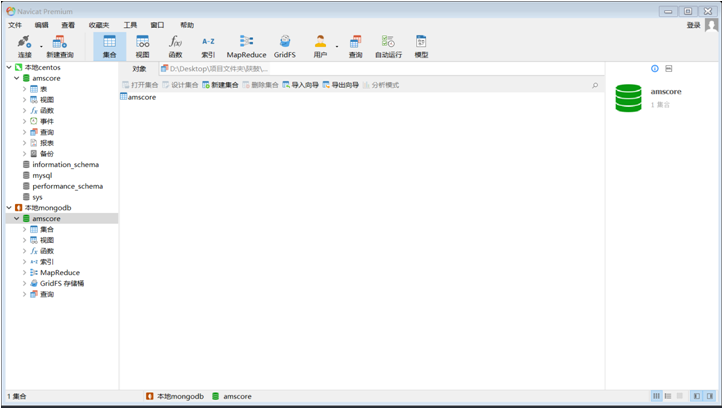
Task: Click 导出向导 button
Action: click(341, 85)
